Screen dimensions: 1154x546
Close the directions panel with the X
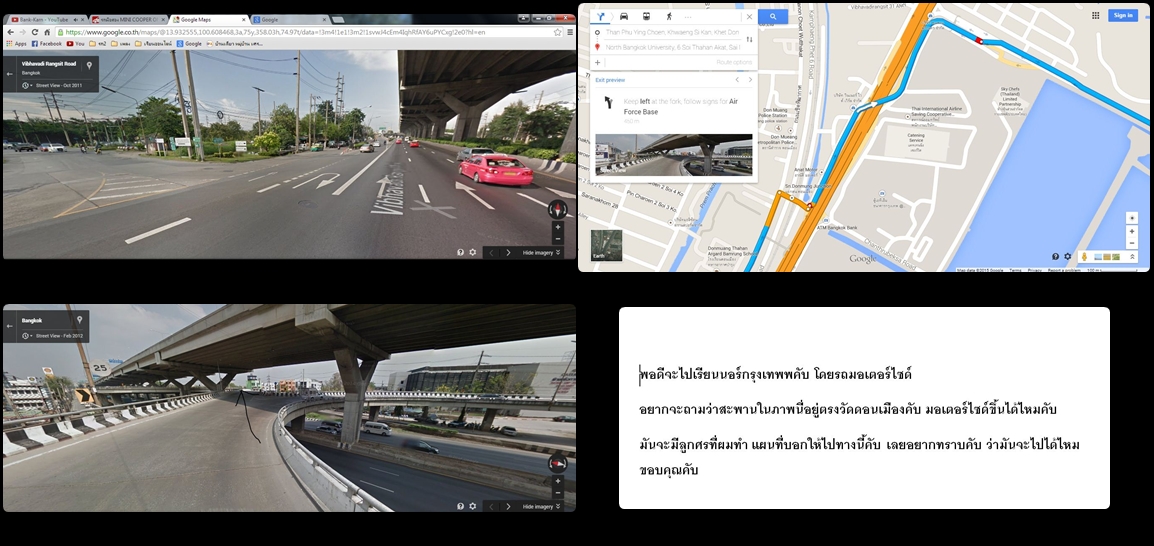click(x=749, y=16)
